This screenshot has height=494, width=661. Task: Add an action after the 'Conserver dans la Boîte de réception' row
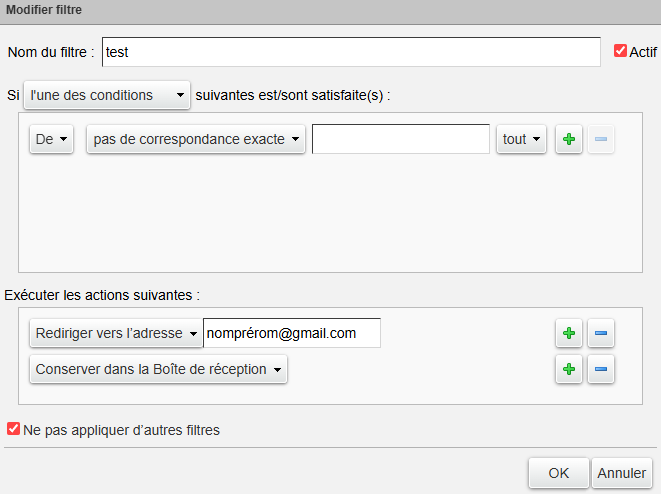[x=569, y=369]
